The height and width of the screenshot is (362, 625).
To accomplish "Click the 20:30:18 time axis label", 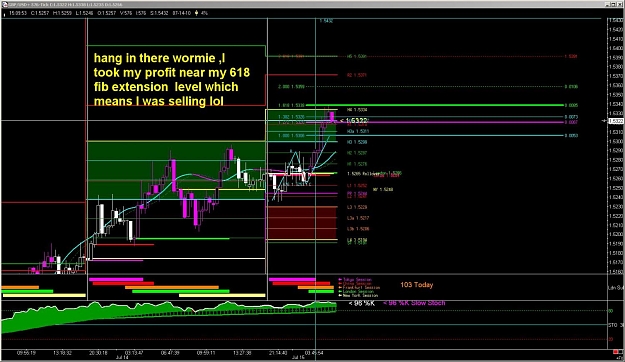I will [x=98, y=353].
